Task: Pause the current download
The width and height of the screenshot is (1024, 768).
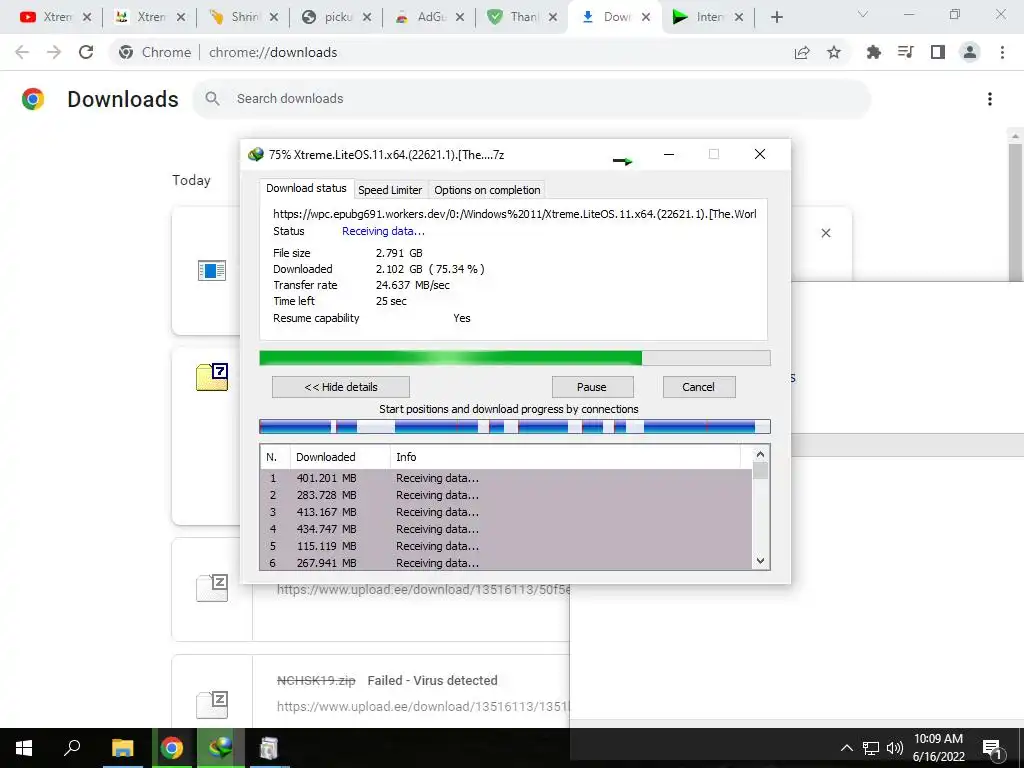Action: coord(592,387)
